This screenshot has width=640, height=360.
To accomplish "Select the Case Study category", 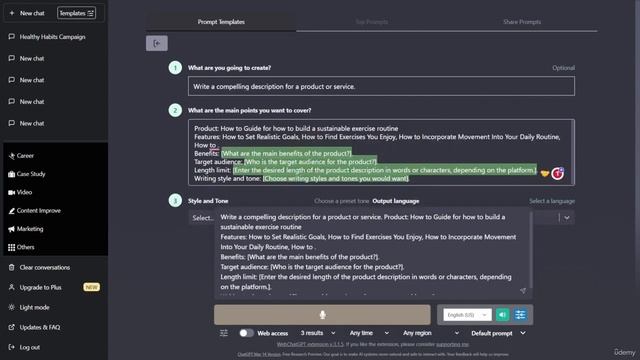I will click(x=27, y=174).
